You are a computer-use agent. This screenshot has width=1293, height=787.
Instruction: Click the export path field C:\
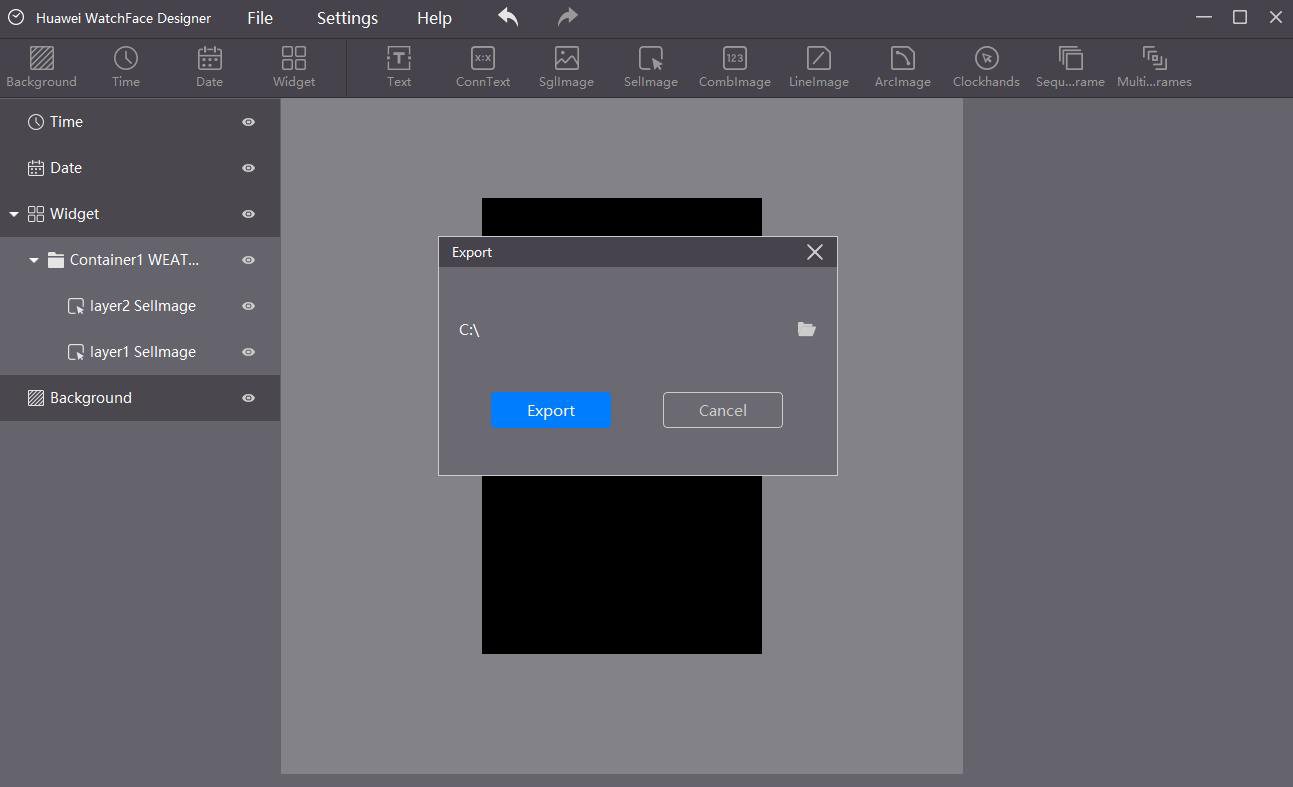pos(620,329)
